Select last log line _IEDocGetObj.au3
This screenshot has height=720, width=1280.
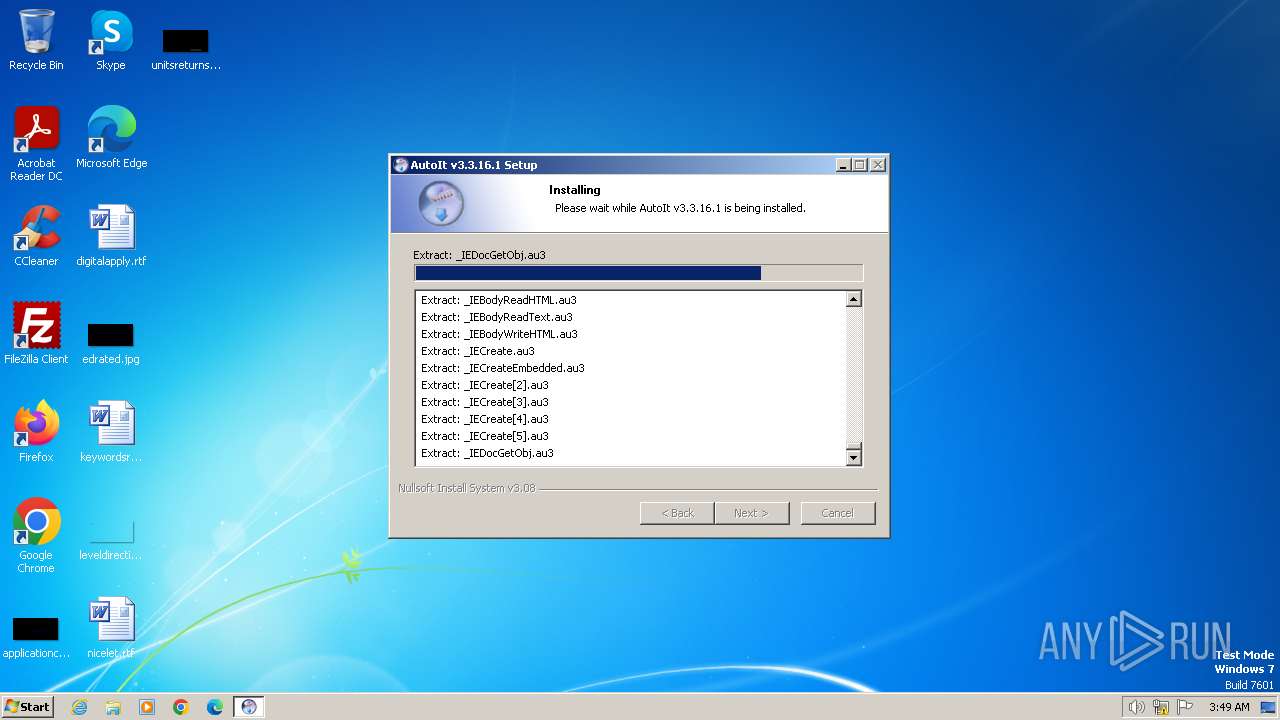tap(487, 453)
